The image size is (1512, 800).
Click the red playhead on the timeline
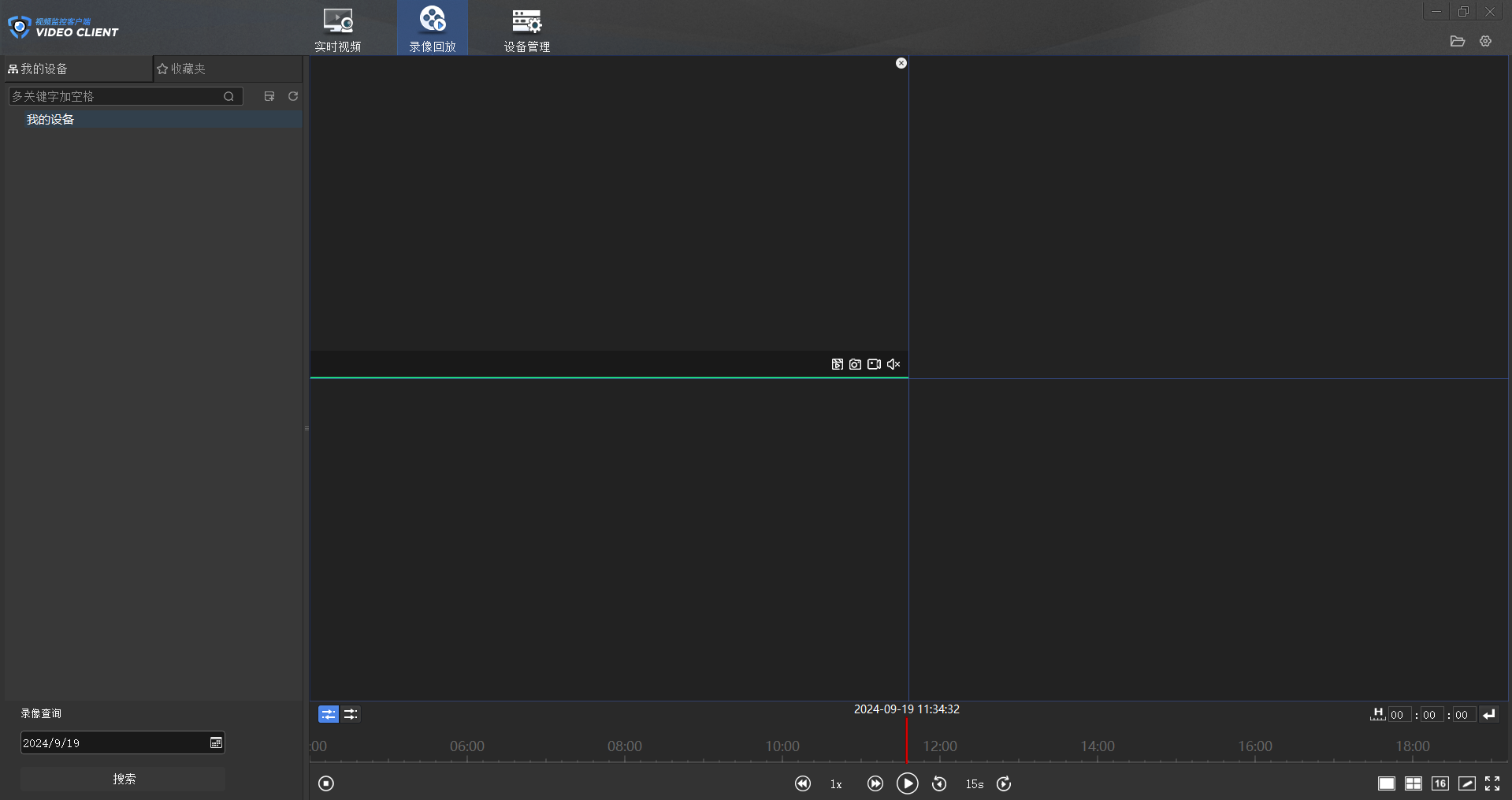click(x=906, y=741)
